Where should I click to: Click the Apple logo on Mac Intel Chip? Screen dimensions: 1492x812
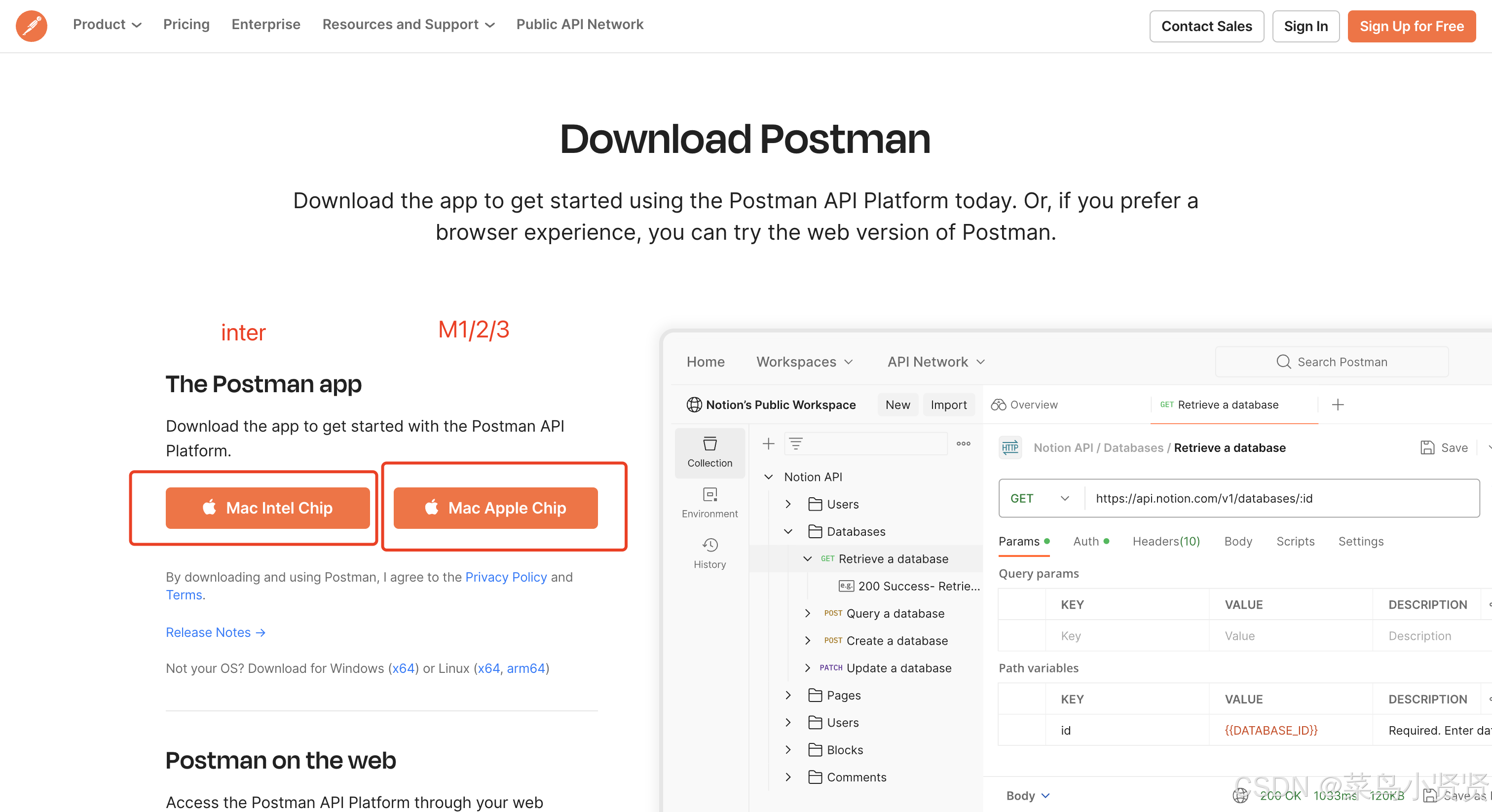point(209,507)
